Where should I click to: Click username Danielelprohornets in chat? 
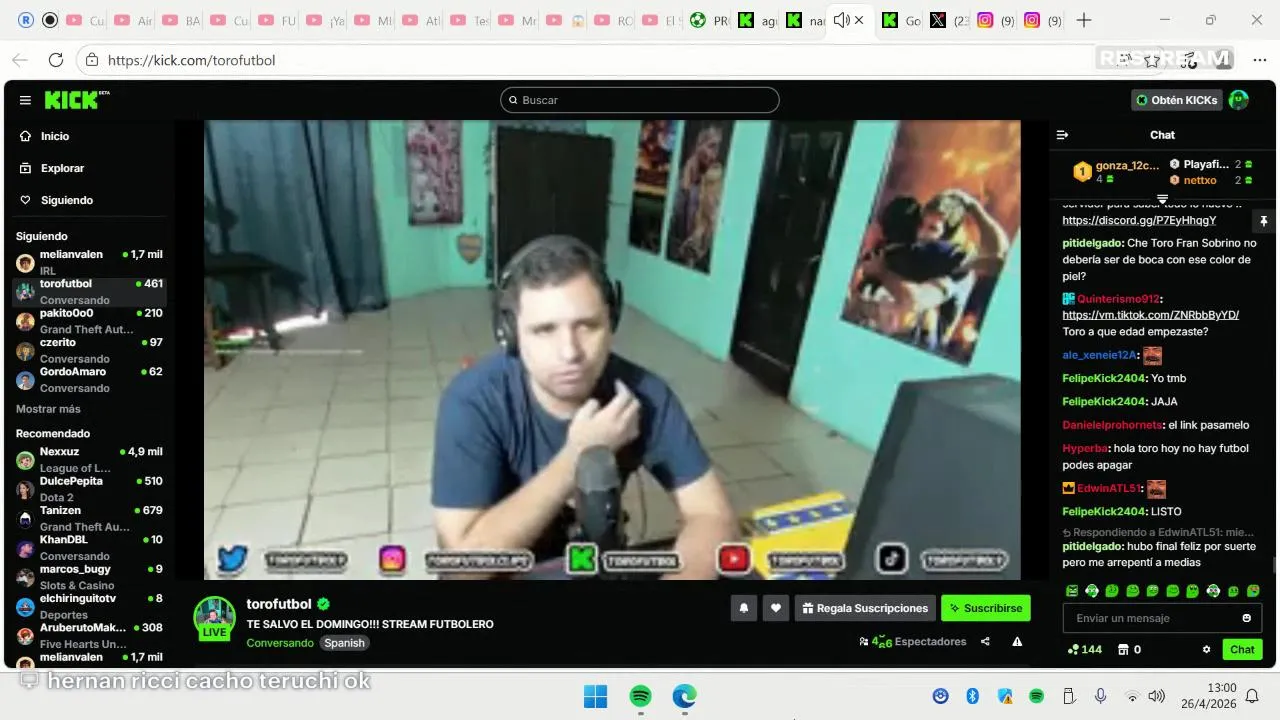pos(1113,425)
